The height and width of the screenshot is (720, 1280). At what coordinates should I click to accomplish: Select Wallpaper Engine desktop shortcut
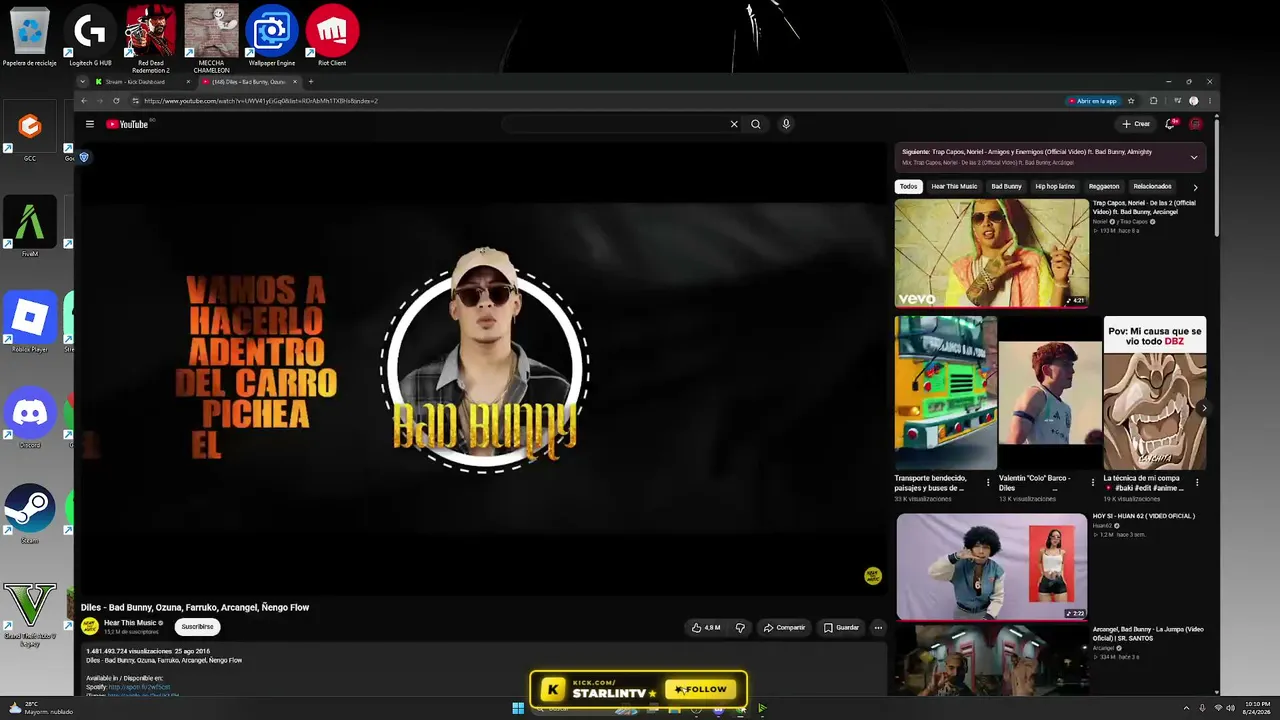click(272, 38)
